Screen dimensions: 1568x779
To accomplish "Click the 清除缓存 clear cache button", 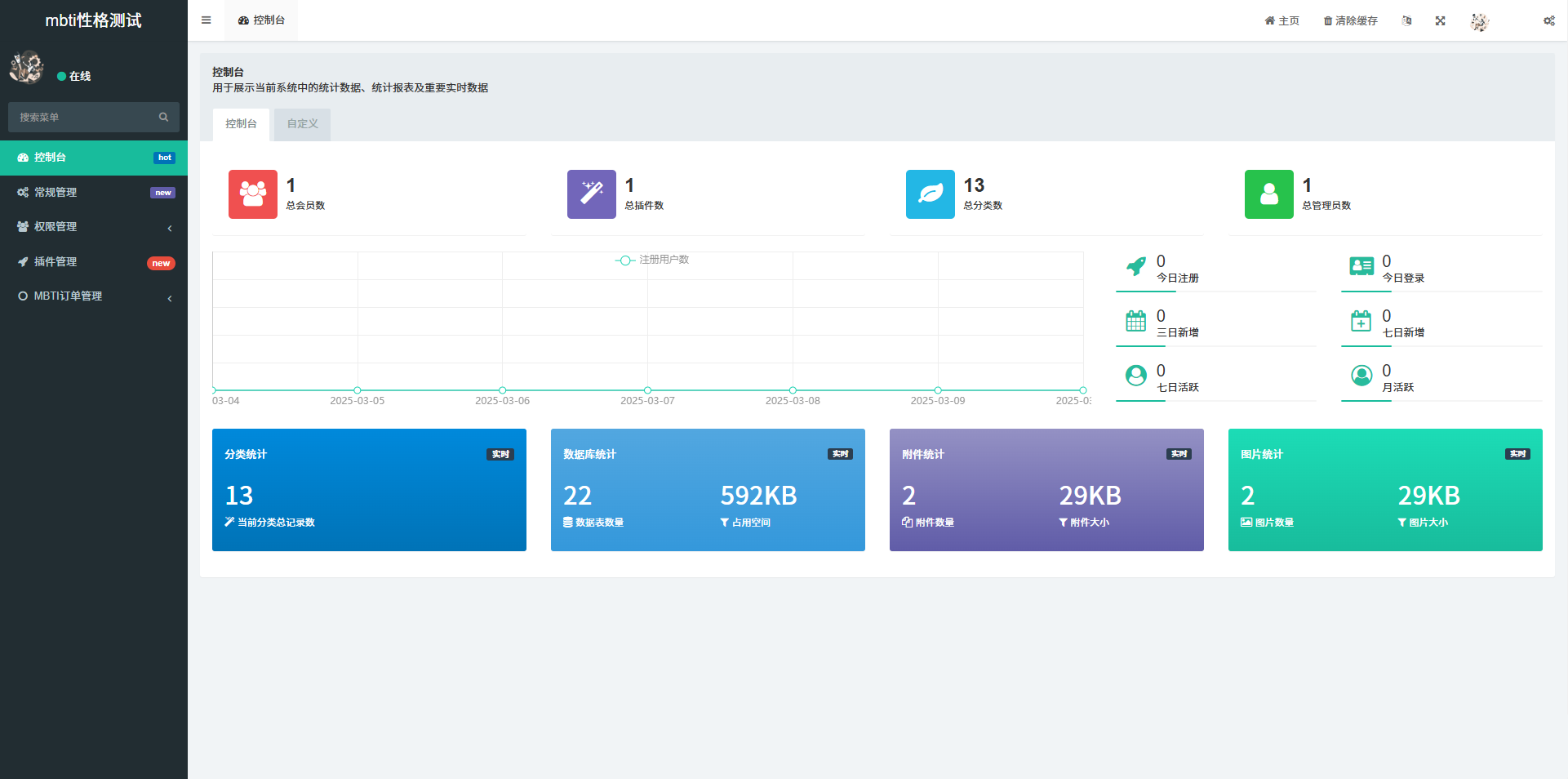I will coord(1350,20).
